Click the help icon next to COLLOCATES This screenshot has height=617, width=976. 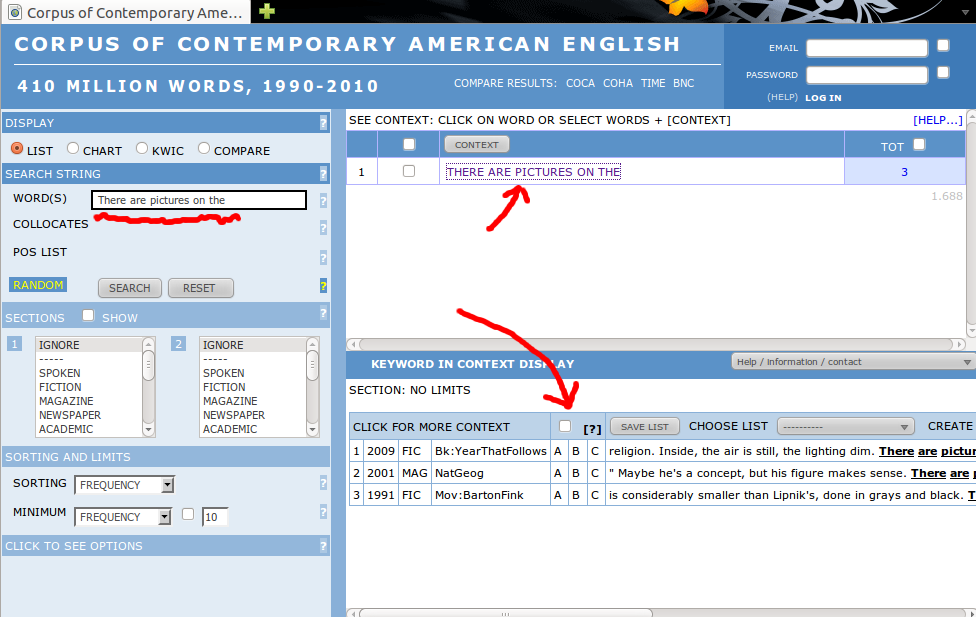point(323,226)
